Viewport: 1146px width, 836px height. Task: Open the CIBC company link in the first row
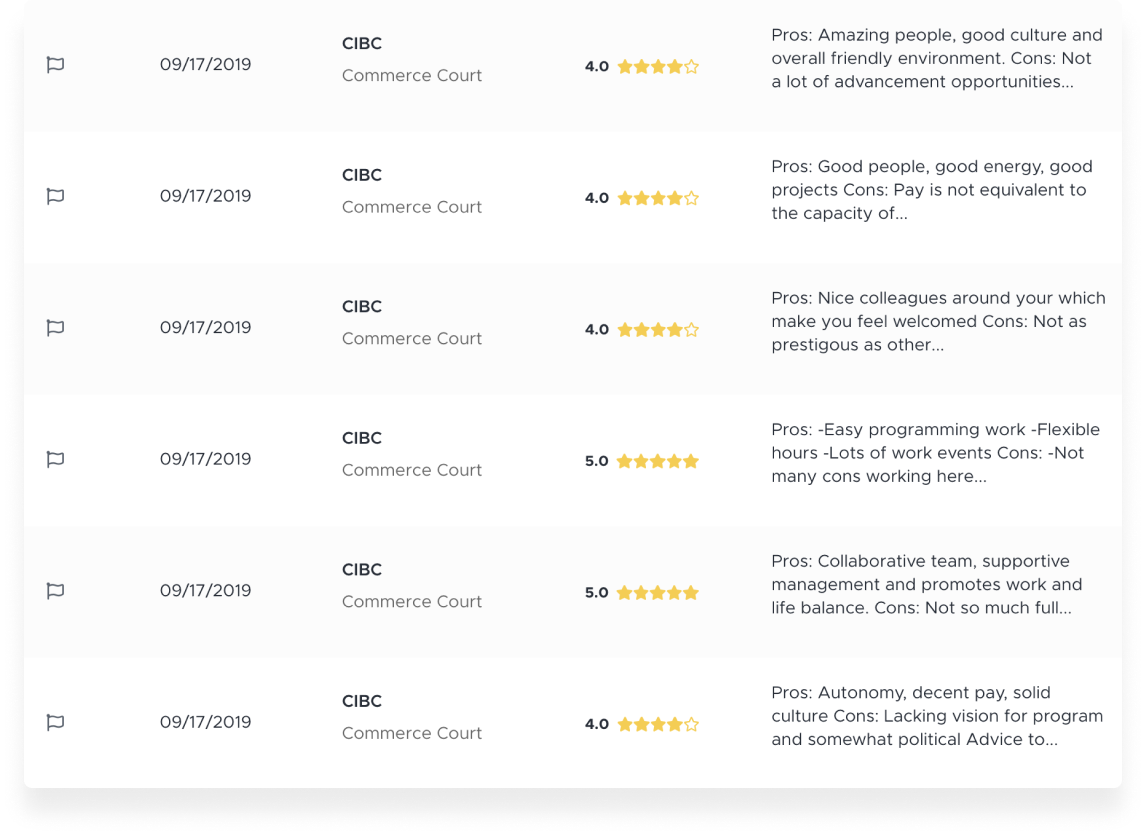pos(362,44)
